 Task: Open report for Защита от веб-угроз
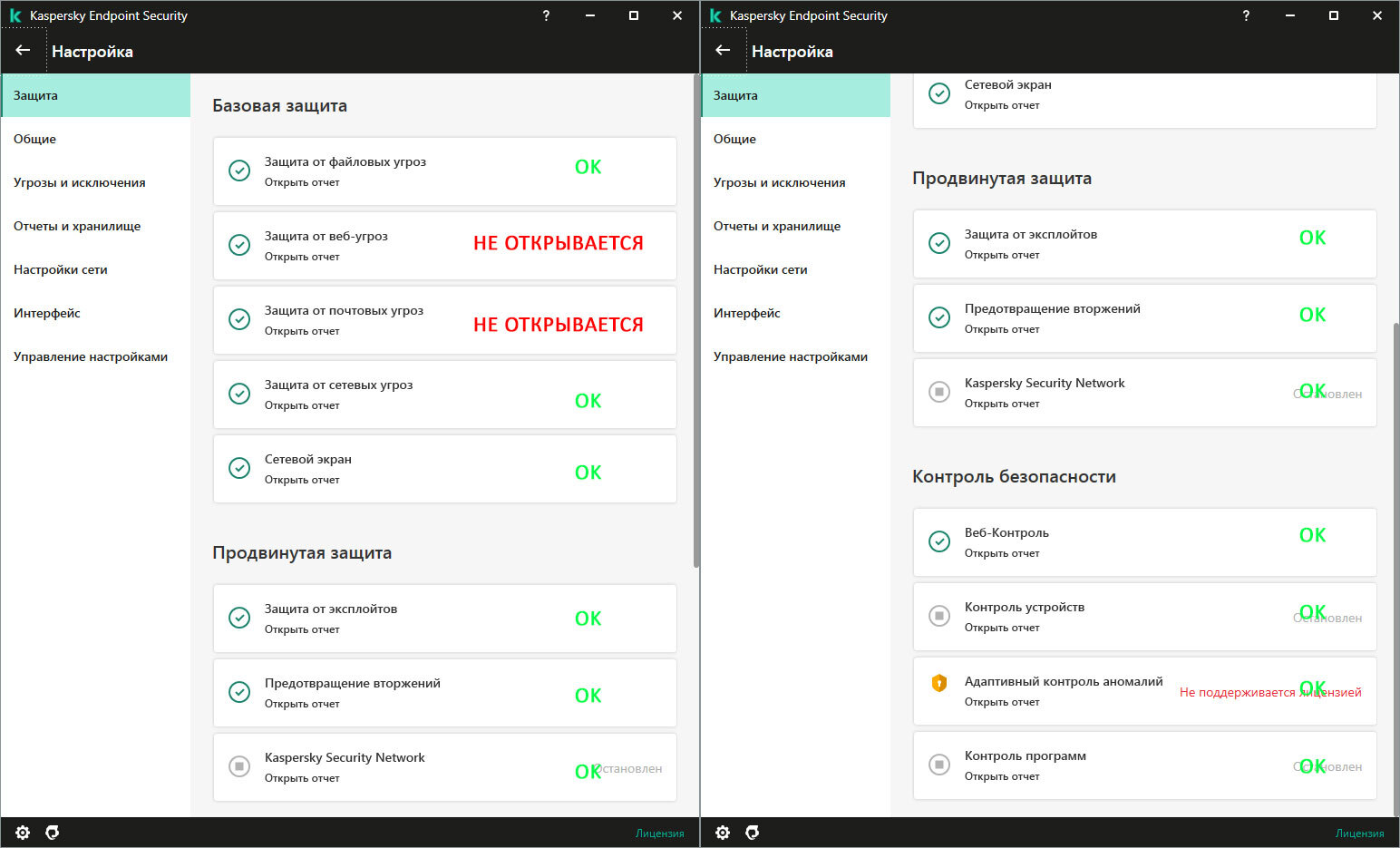[x=302, y=257]
